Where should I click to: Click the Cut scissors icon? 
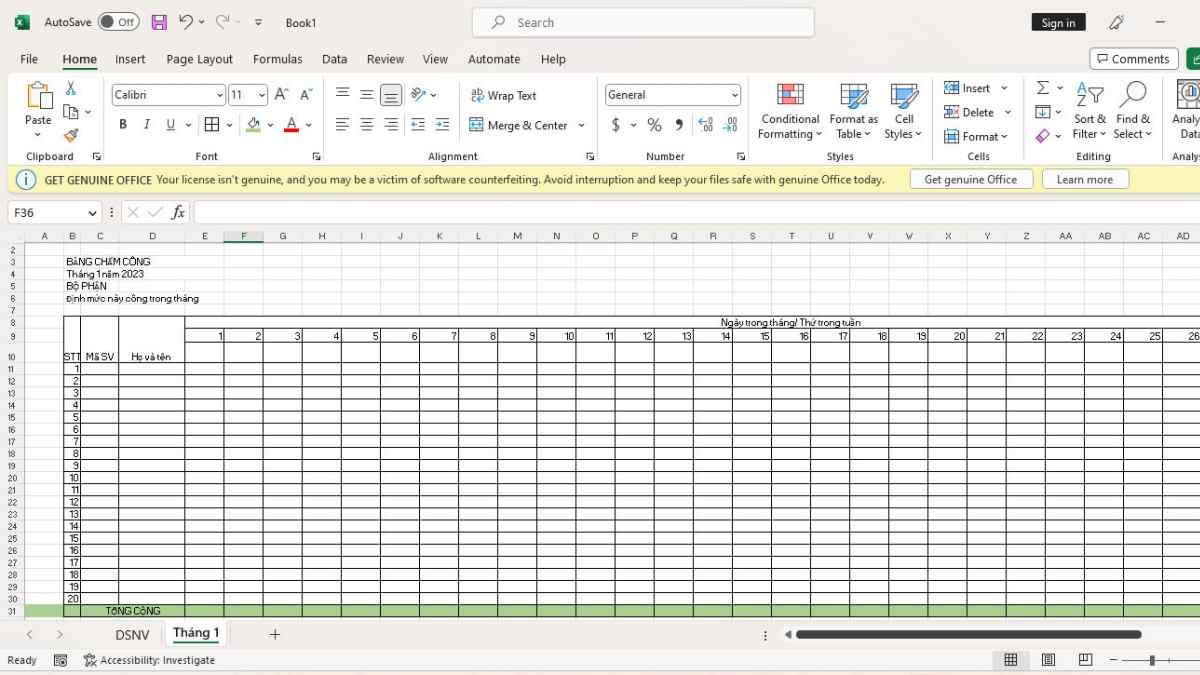click(x=71, y=89)
